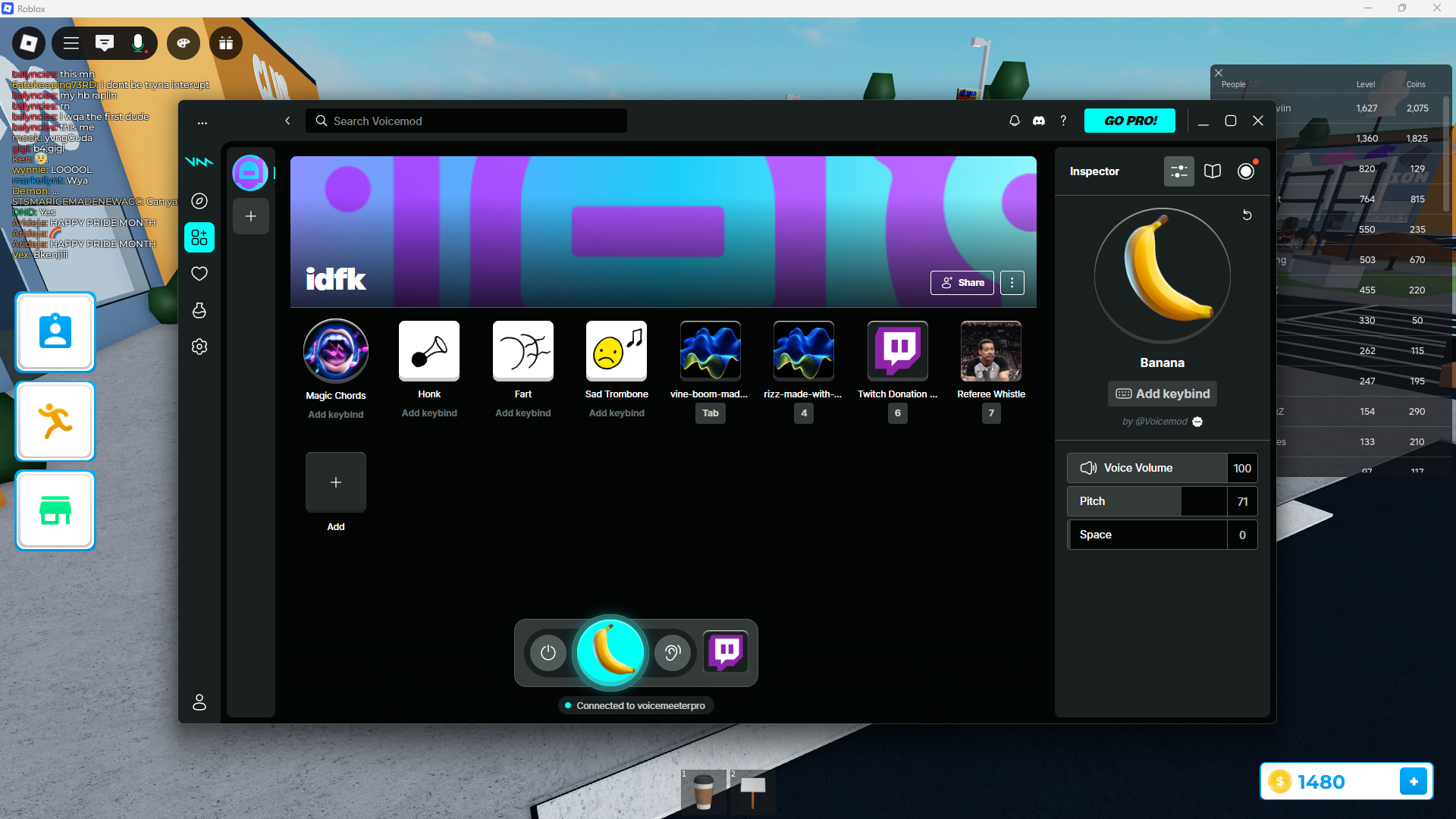
Task: Add a new soundboard with plus button
Action: [x=251, y=216]
